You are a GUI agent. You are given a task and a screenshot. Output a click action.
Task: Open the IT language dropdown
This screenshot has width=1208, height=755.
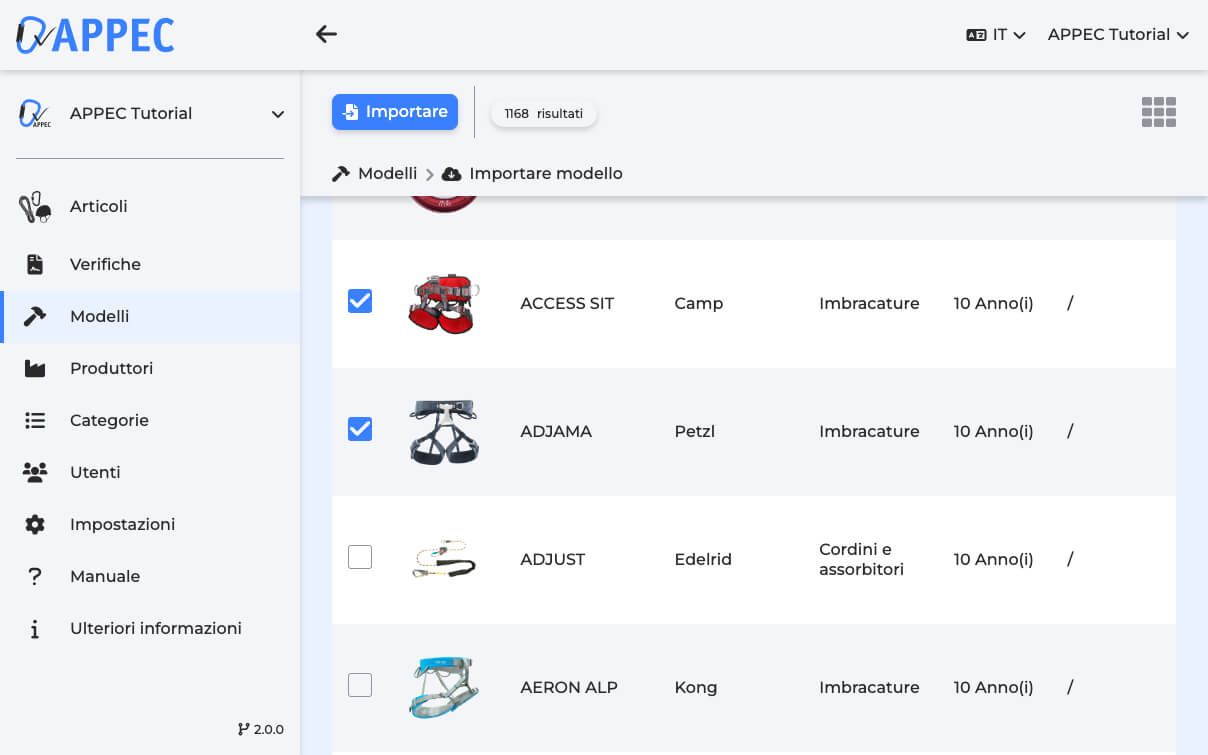(996, 35)
